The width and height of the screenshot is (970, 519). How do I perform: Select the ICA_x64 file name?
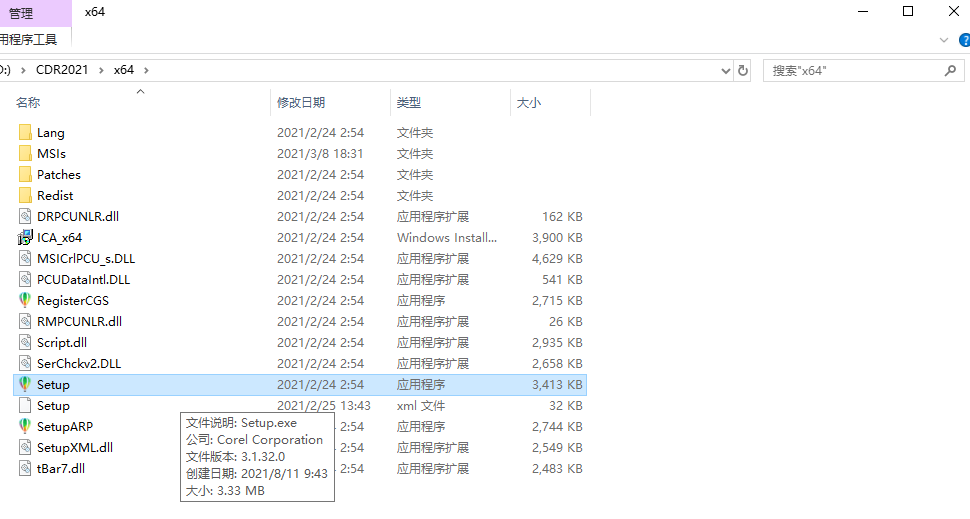59,238
